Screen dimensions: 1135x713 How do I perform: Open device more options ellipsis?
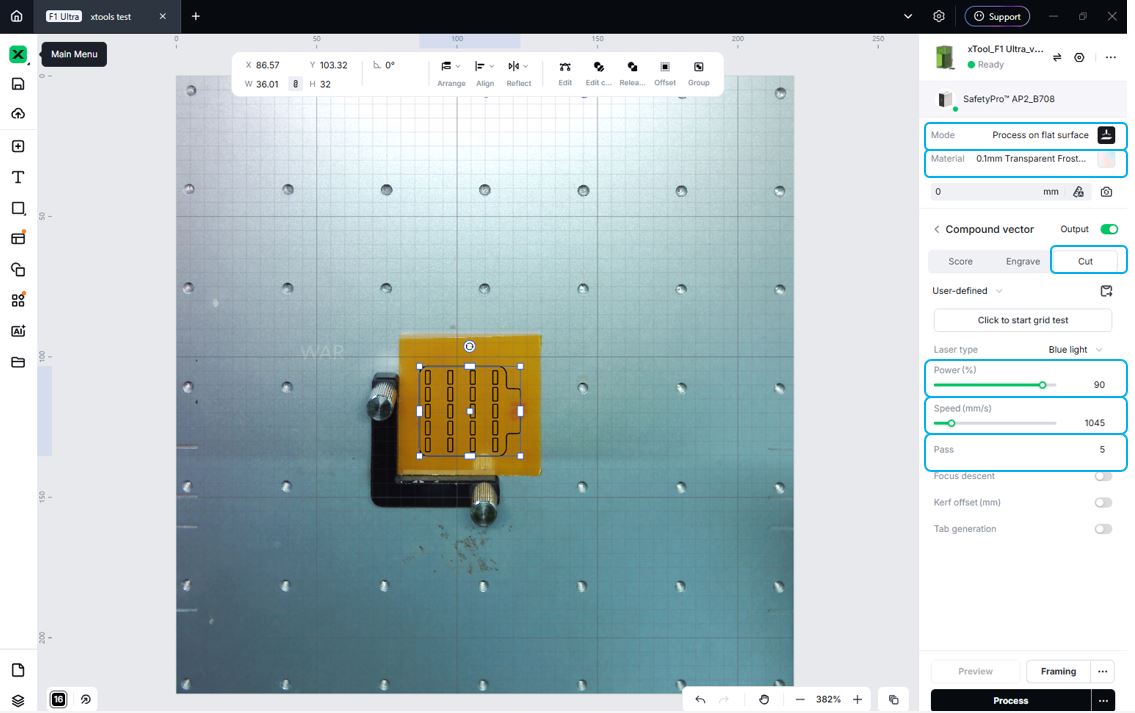[1110, 57]
